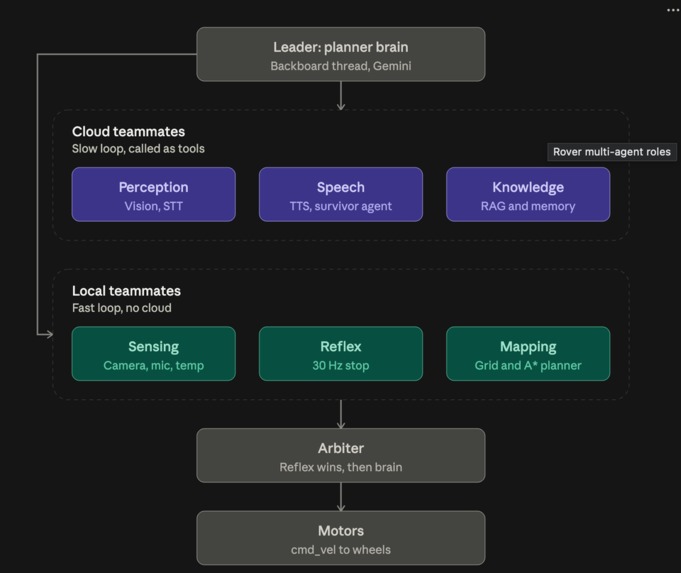Select the Leader: planner brain box

coord(341,54)
